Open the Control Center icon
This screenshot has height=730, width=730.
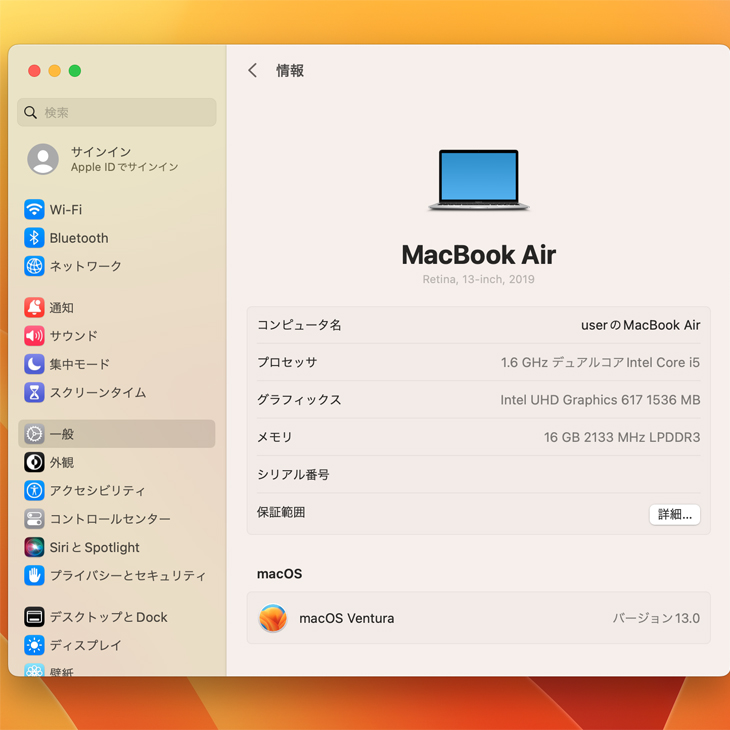(x=34, y=519)
